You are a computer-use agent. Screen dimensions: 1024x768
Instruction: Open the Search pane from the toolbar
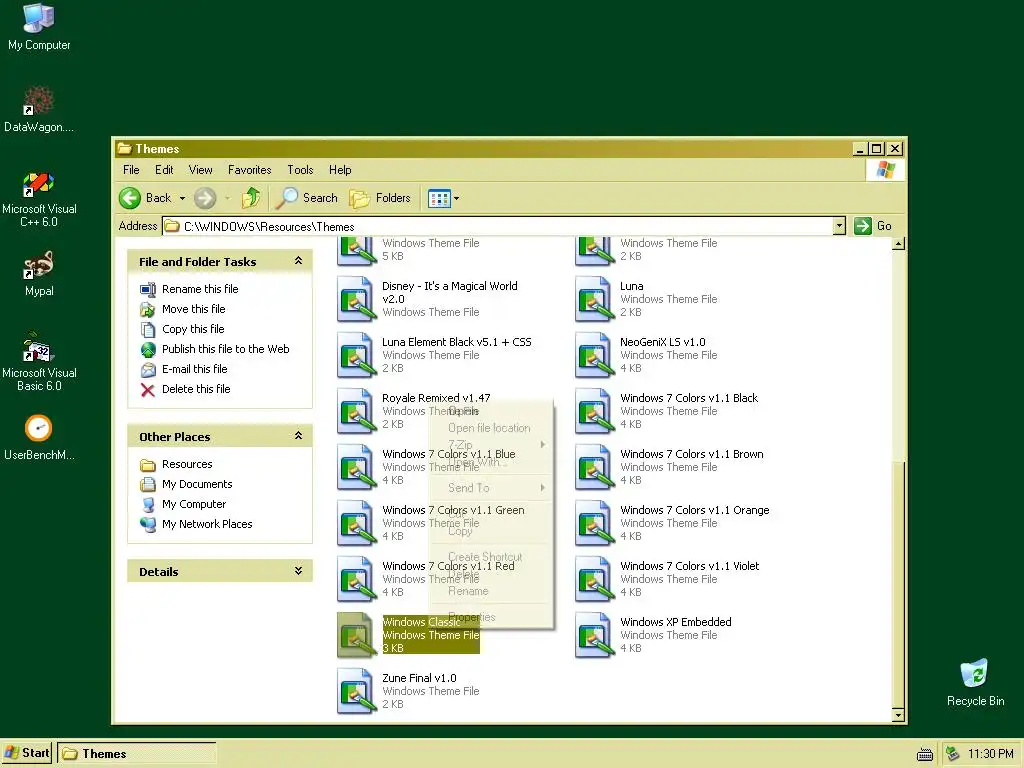point(307,198)
